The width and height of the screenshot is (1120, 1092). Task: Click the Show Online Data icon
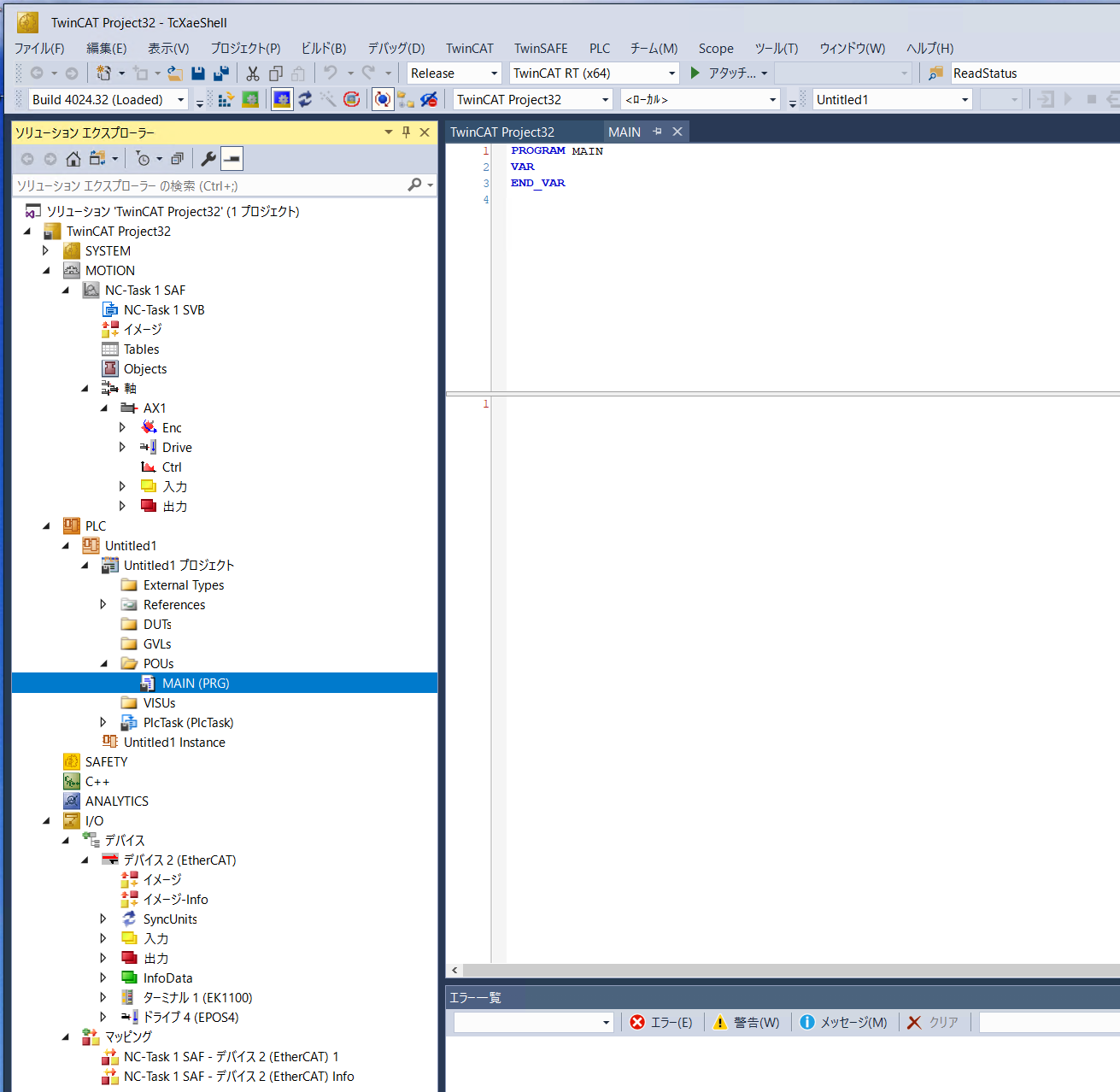(x=383, y=100)
